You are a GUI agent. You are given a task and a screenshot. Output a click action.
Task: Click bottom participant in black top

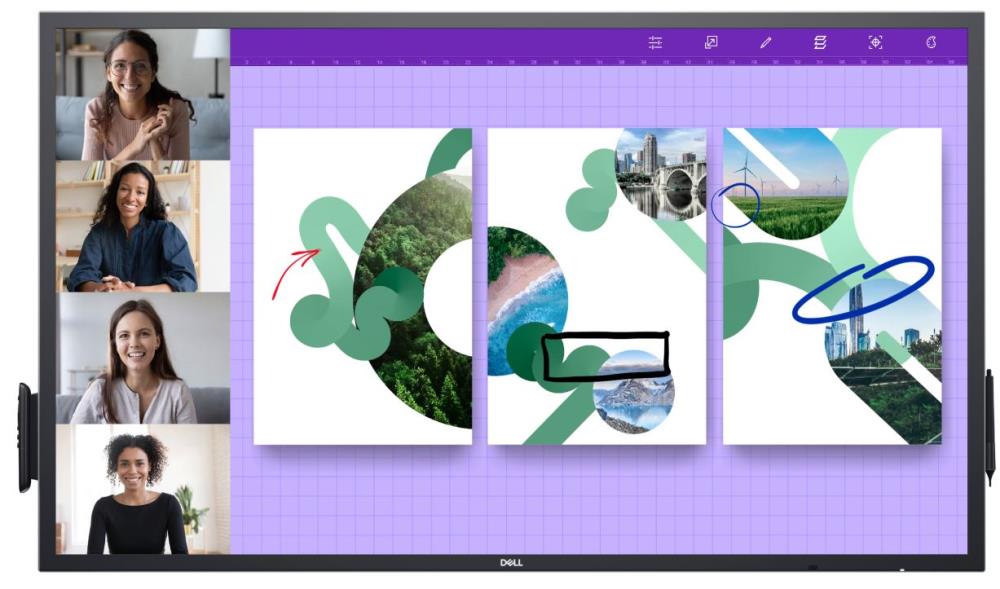click(x=142, y=490)
